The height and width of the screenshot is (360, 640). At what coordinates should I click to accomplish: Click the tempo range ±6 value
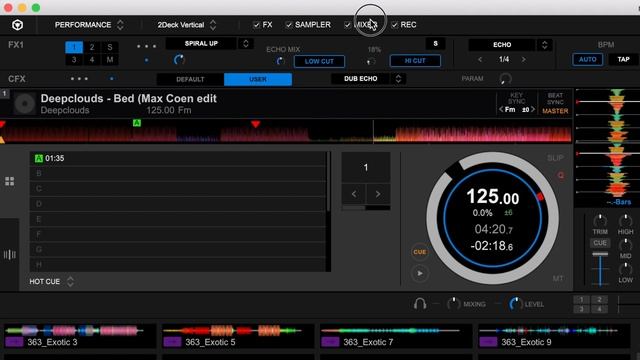coord(508,213)
